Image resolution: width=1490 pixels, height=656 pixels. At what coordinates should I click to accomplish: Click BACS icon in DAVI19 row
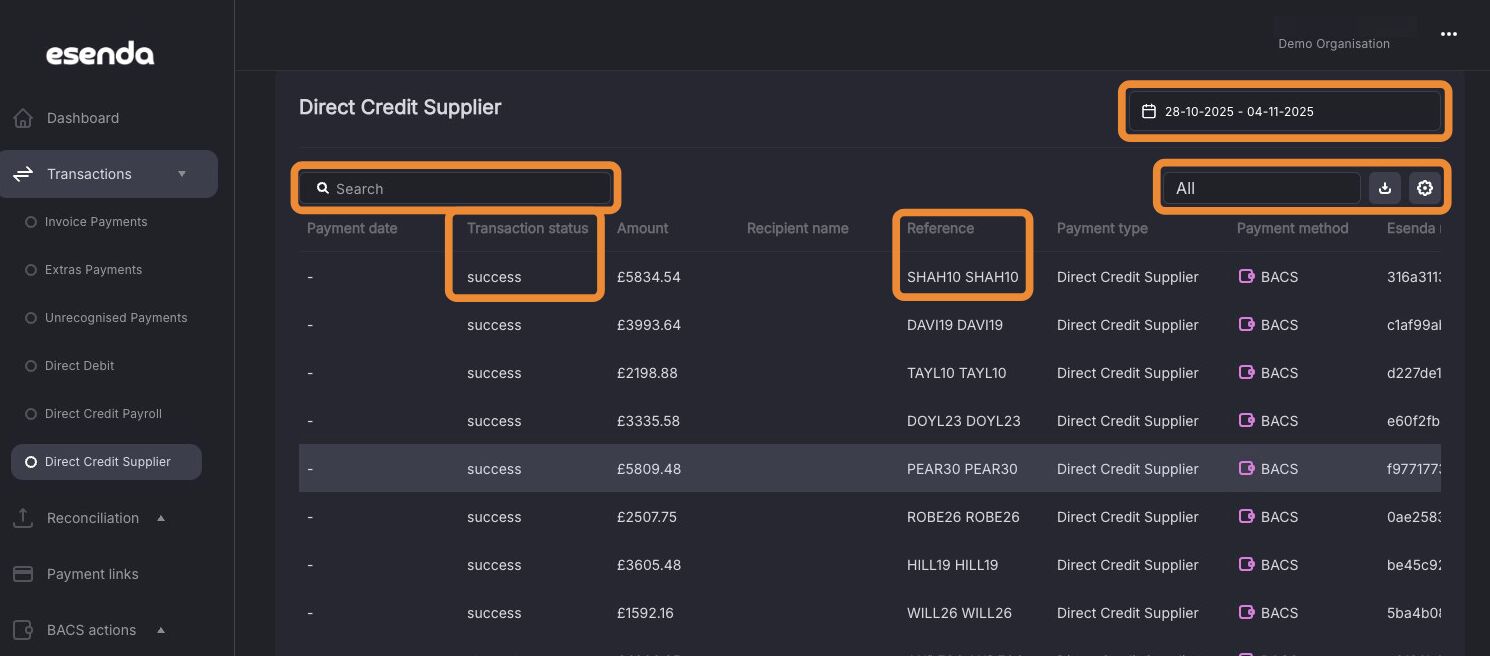(x=1246, y=325)
